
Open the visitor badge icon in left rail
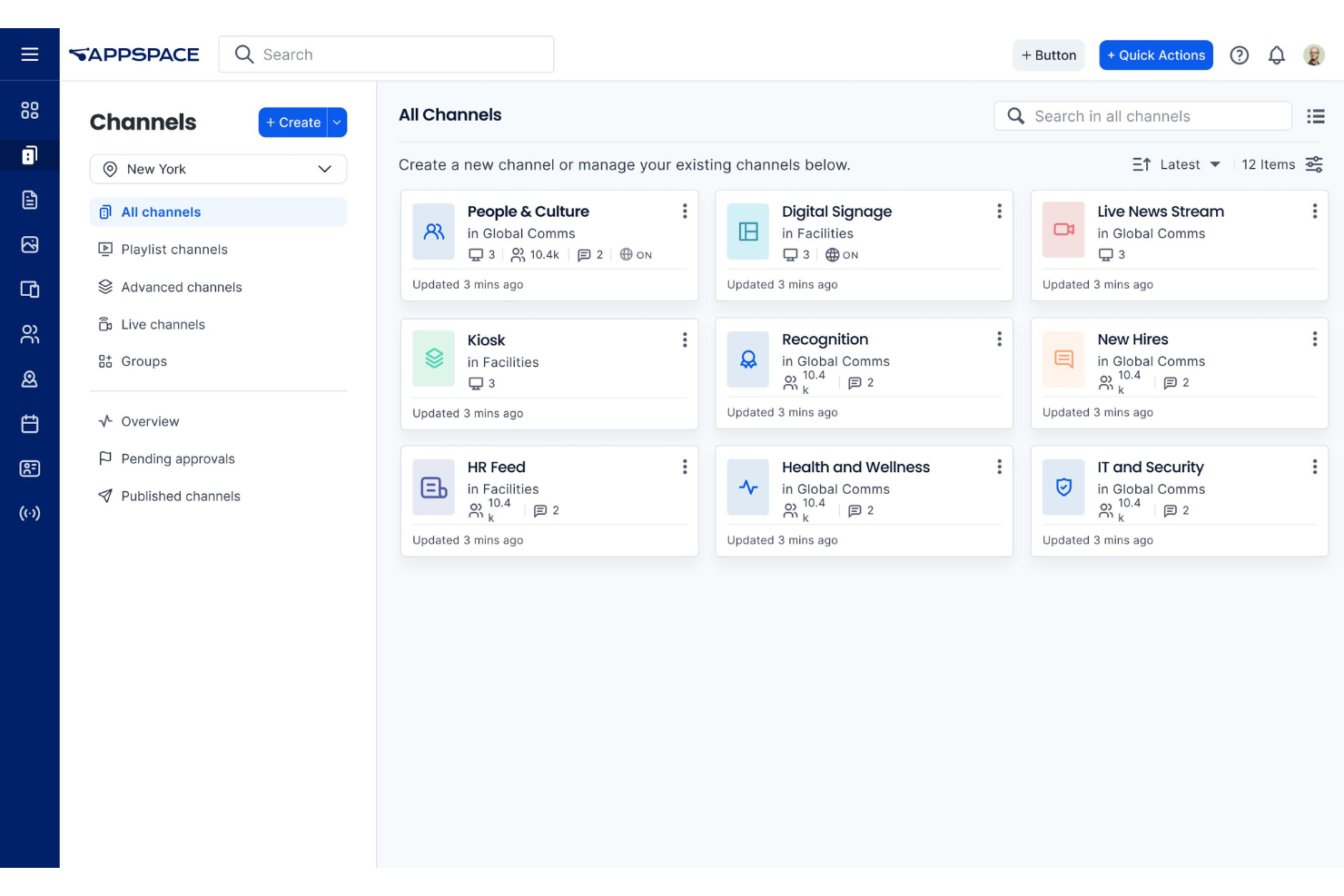[x=30, y=379]
